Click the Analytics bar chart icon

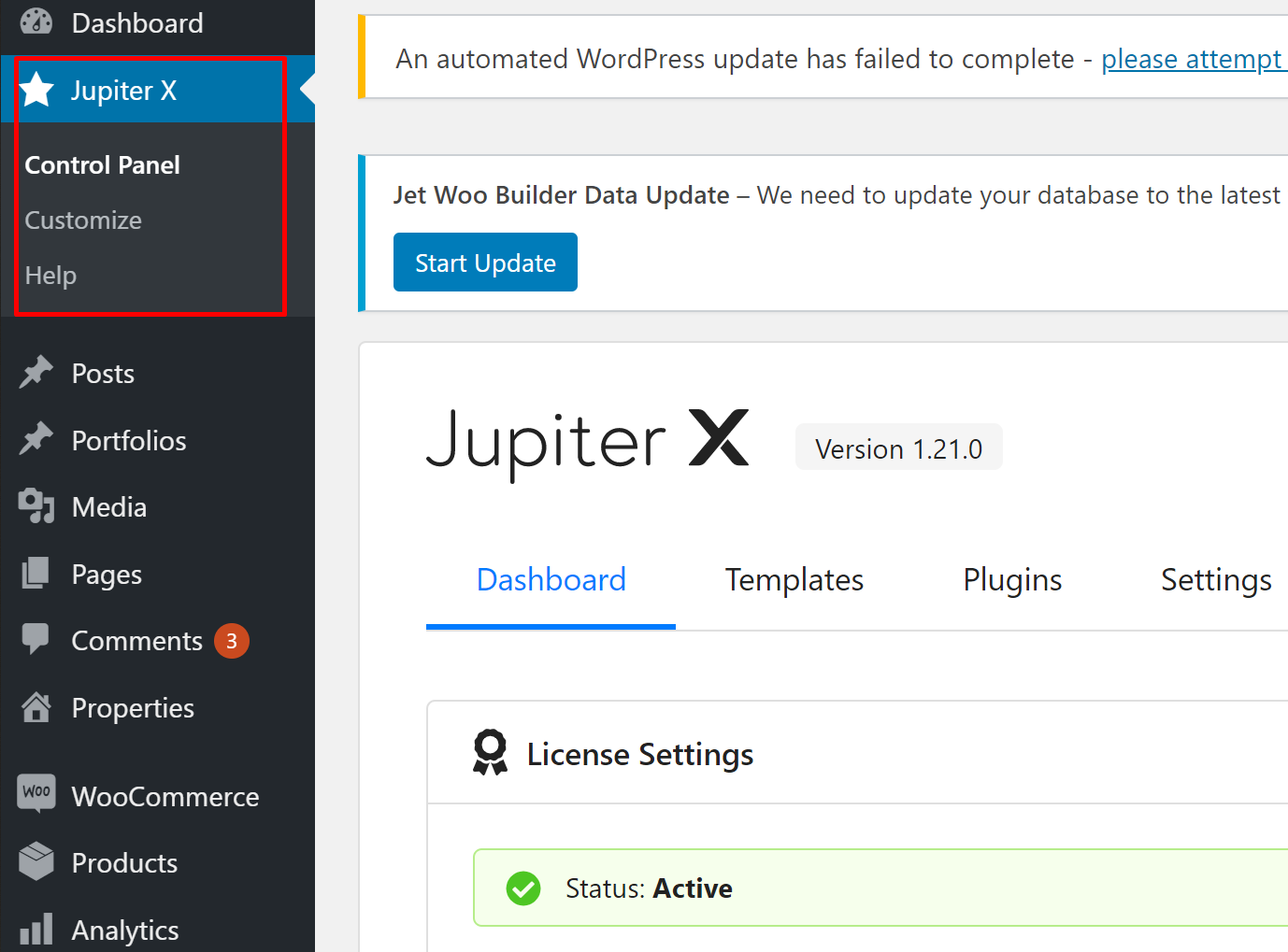[36, 929]
